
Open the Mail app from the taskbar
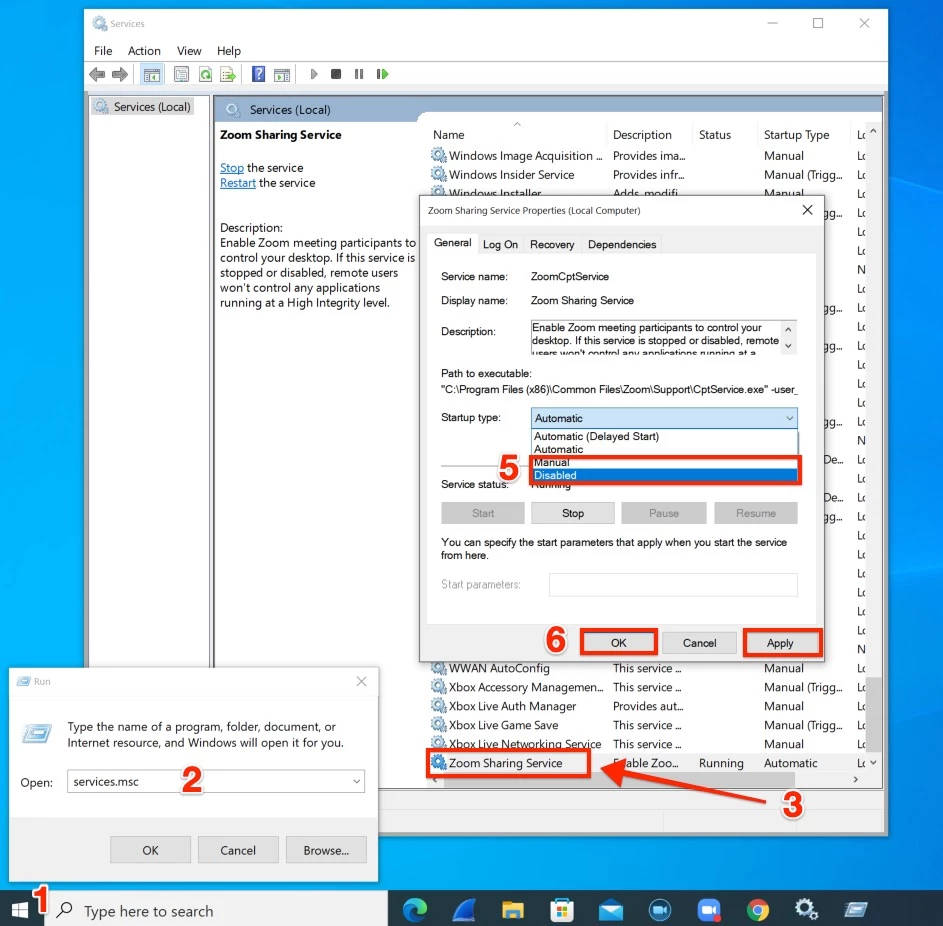[611, 910]
